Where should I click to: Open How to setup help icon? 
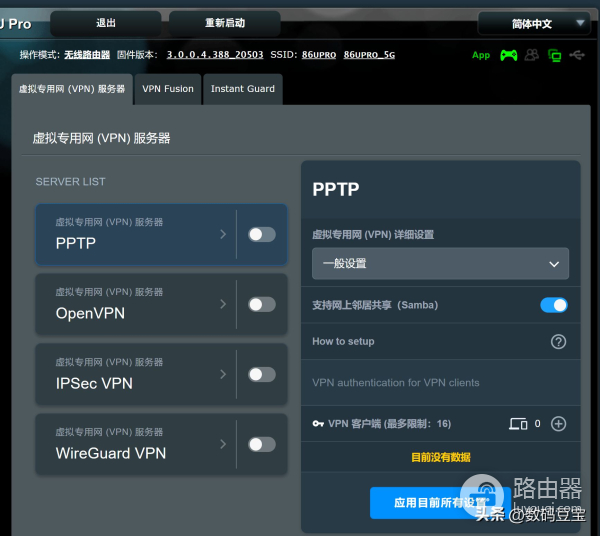[558, 342]
